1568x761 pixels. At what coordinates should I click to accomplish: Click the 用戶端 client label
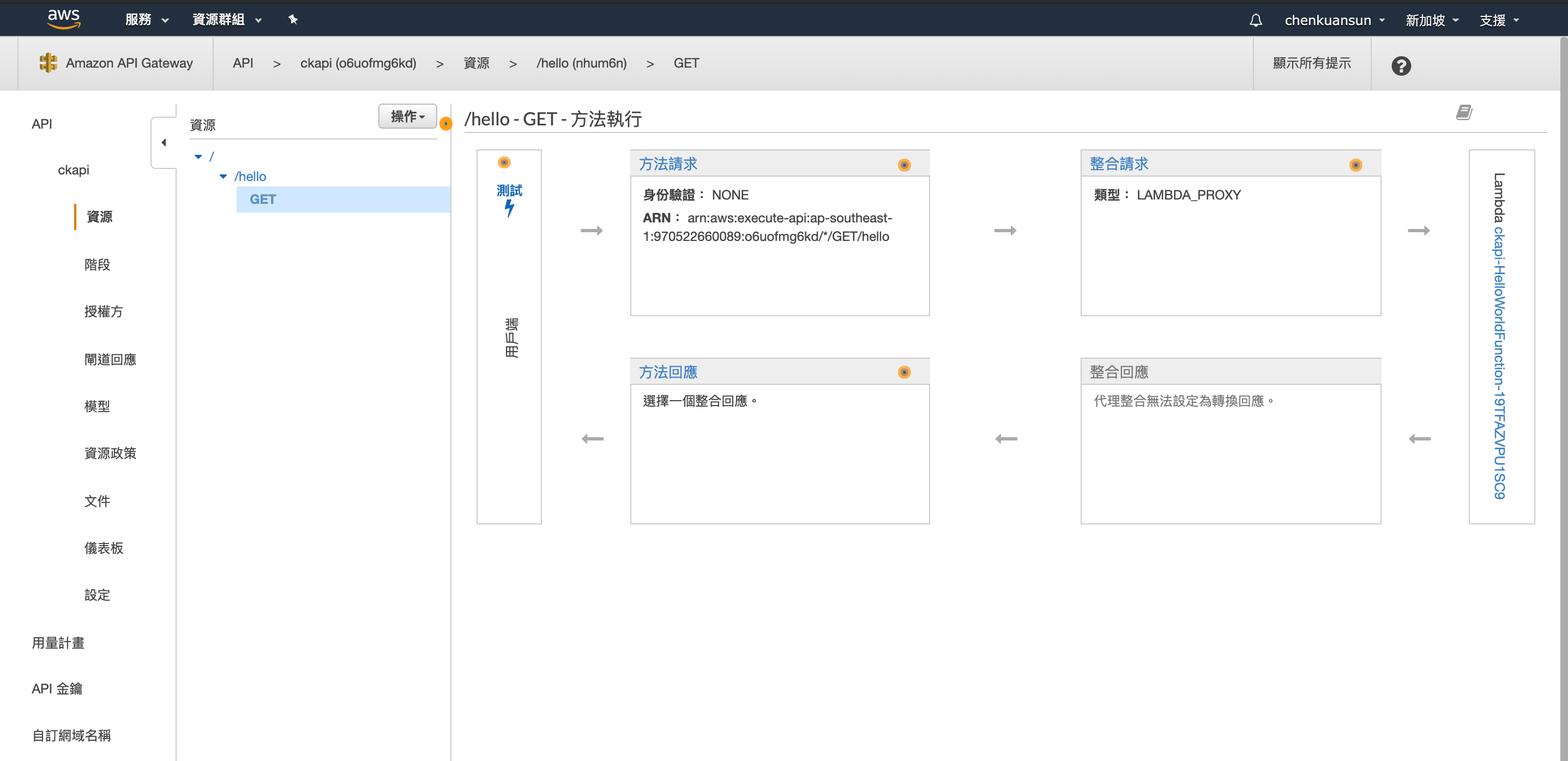[511, 337]
